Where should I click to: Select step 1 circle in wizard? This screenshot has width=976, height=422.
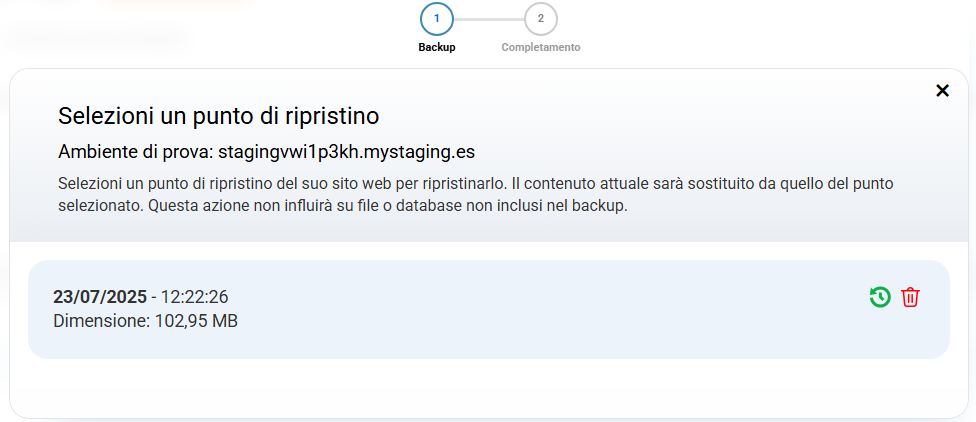pos(437,19)
